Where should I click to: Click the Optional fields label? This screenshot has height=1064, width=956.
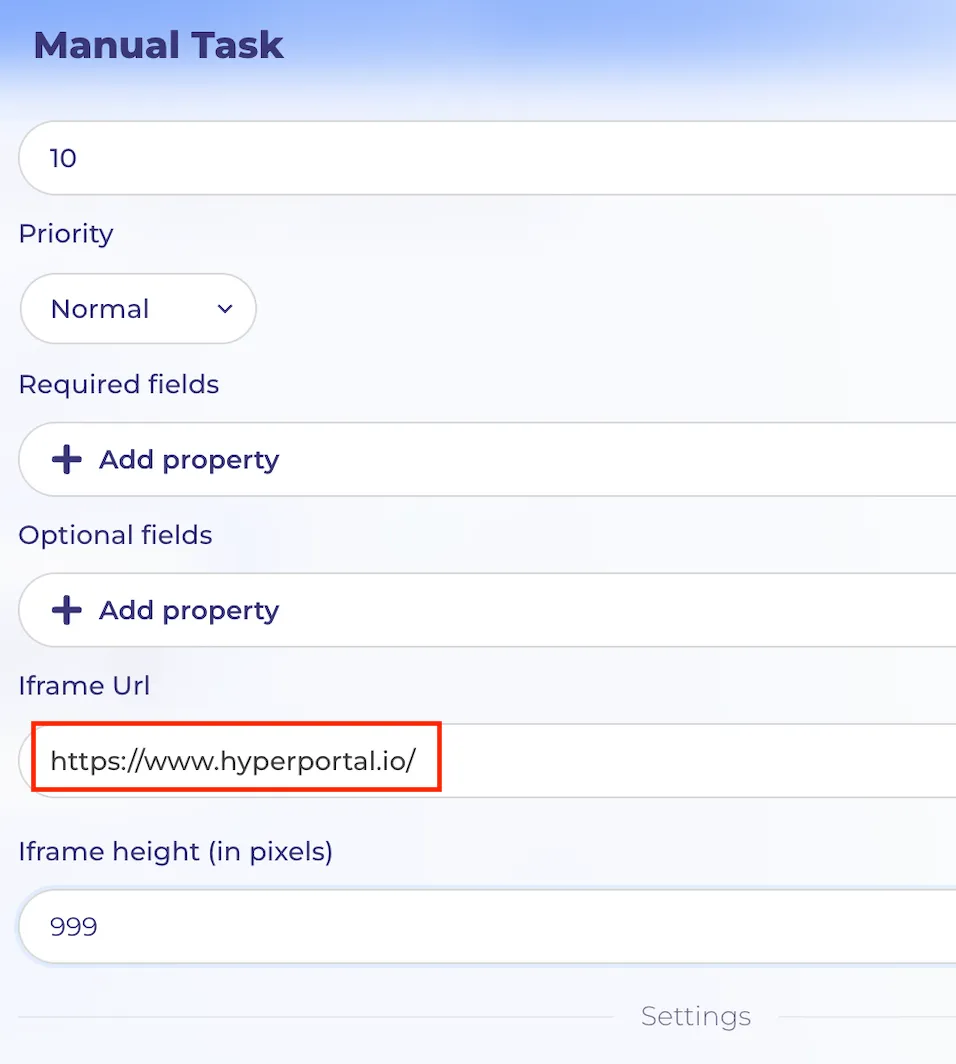coord(115,535)
